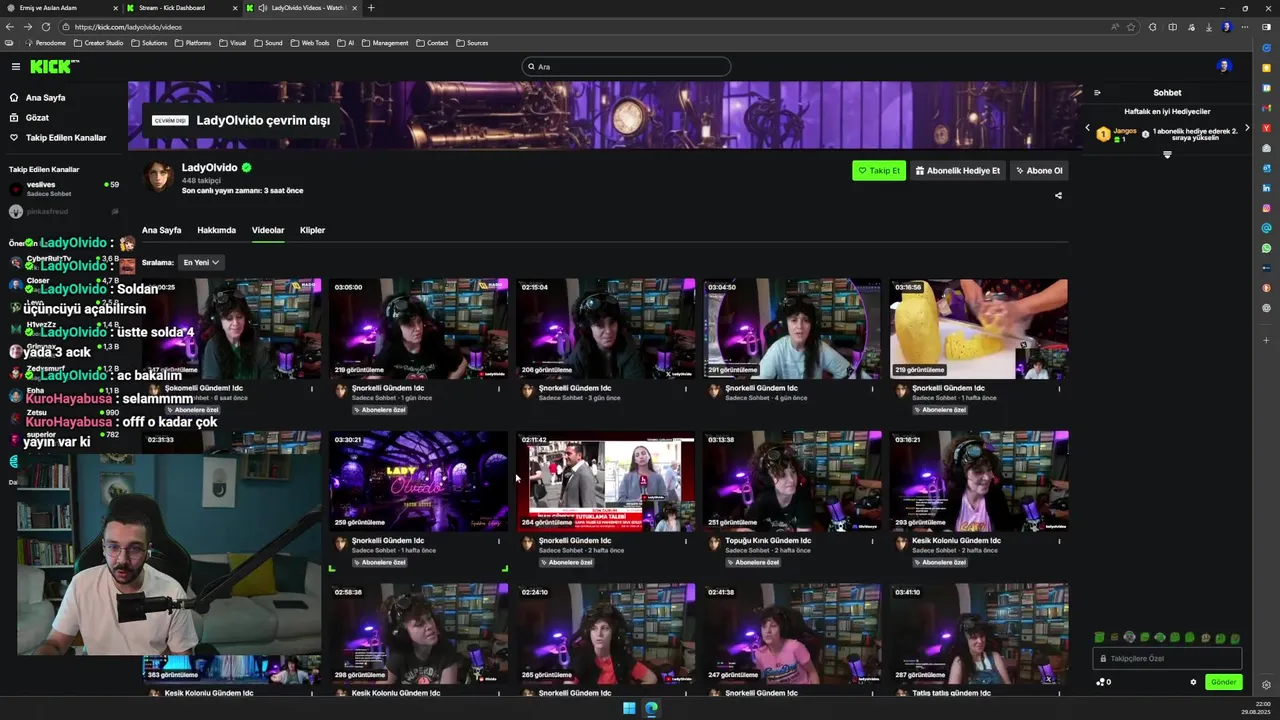The image size is (1280, 720).
Task: Expand the weekly gifters leaderboard
Action: click(1167, 155)
